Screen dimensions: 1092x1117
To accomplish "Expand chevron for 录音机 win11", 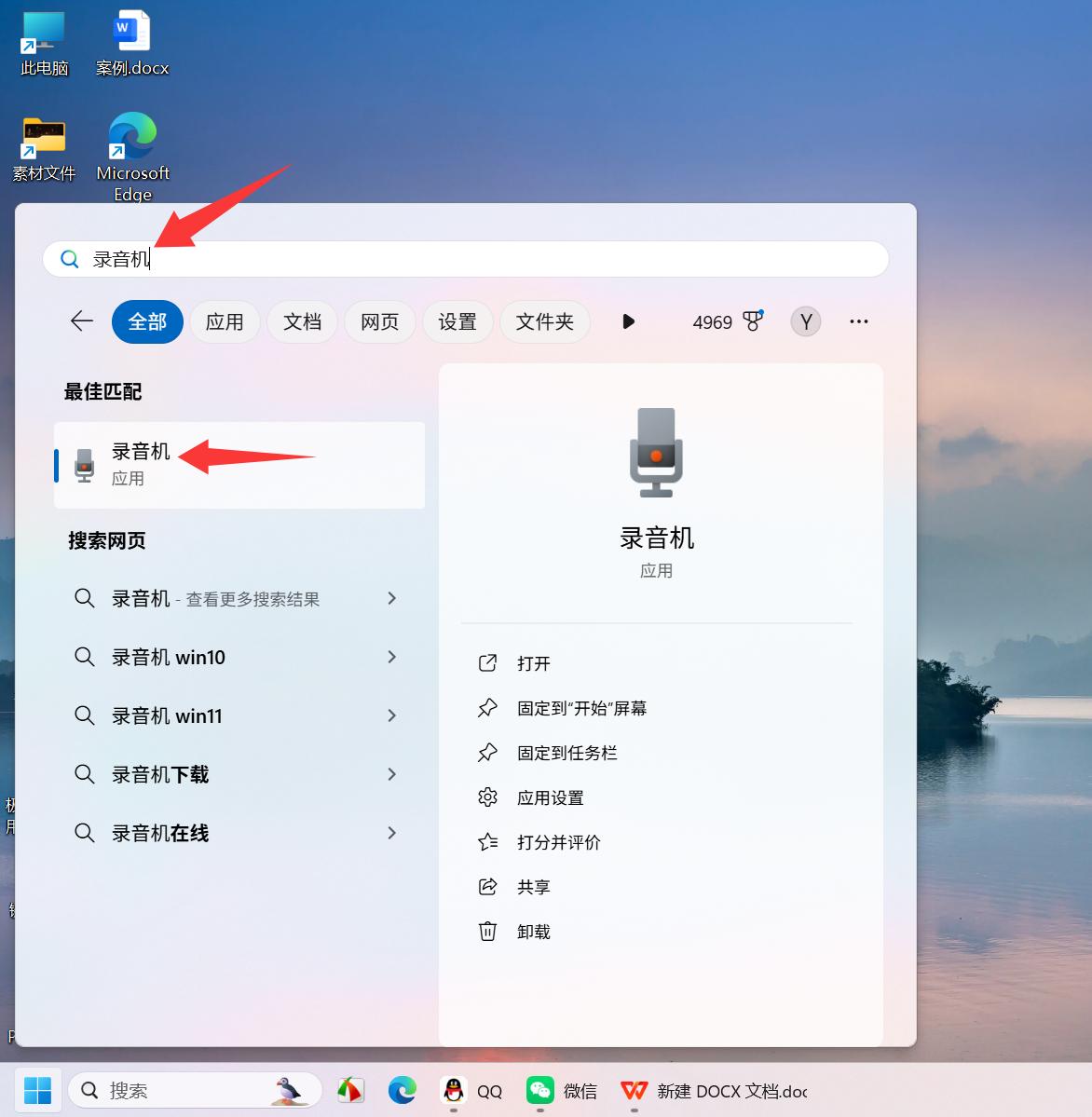I will tap(391, 715).
